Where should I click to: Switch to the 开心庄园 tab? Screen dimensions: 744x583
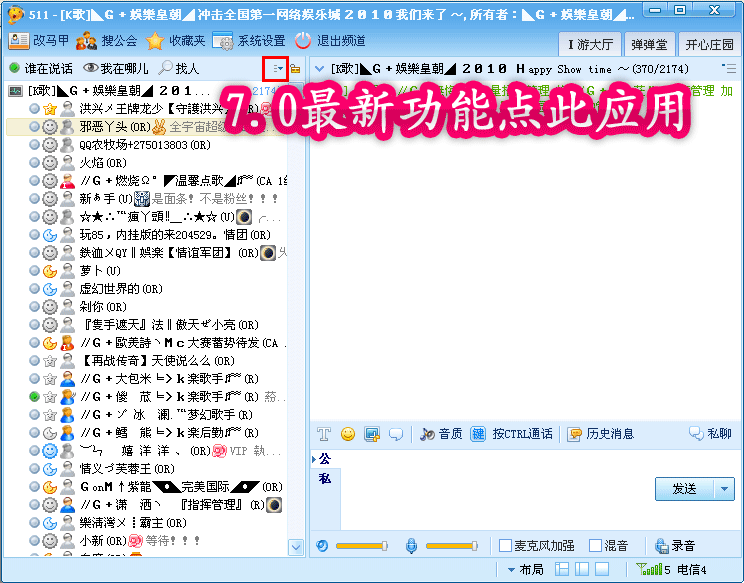click(x=709, y=44)
